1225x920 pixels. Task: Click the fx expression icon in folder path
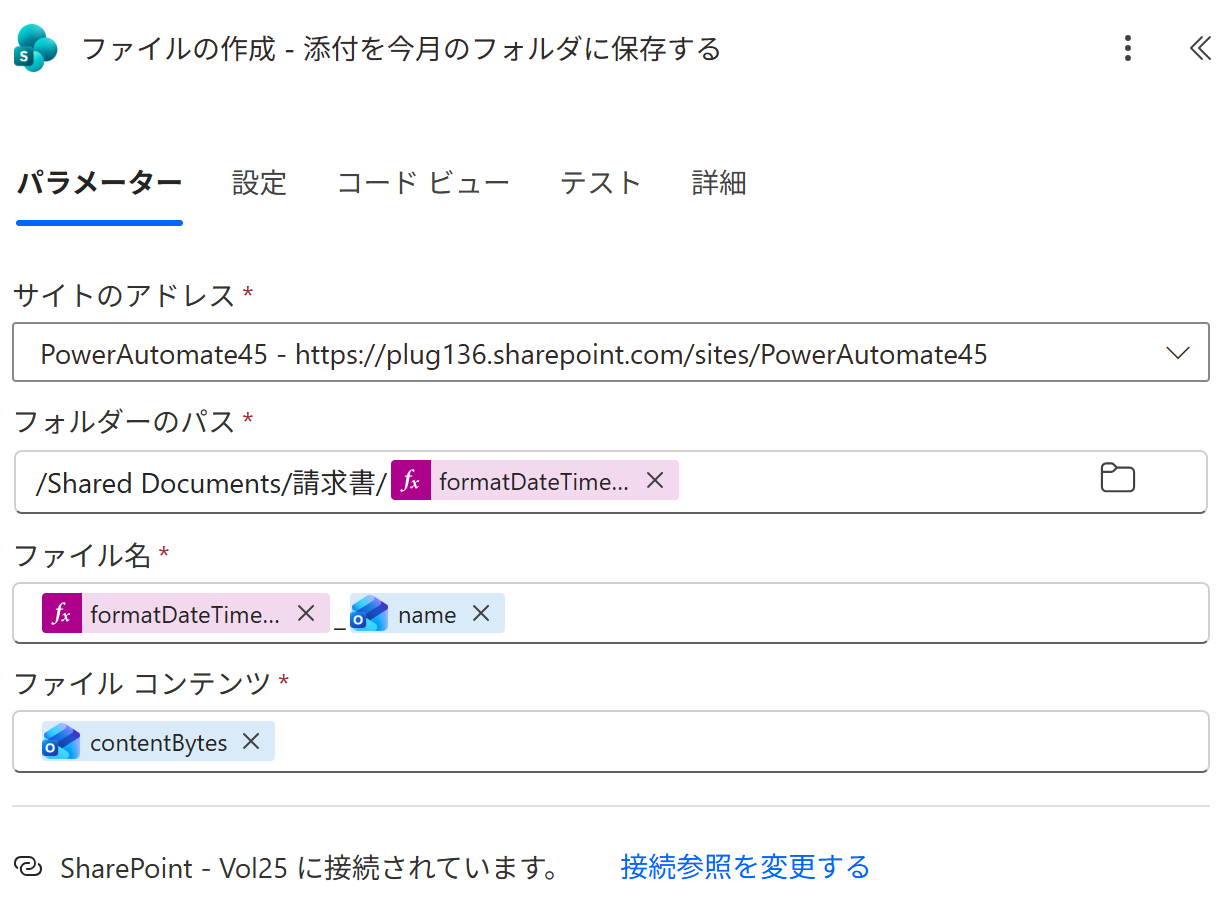coord(411,481)
